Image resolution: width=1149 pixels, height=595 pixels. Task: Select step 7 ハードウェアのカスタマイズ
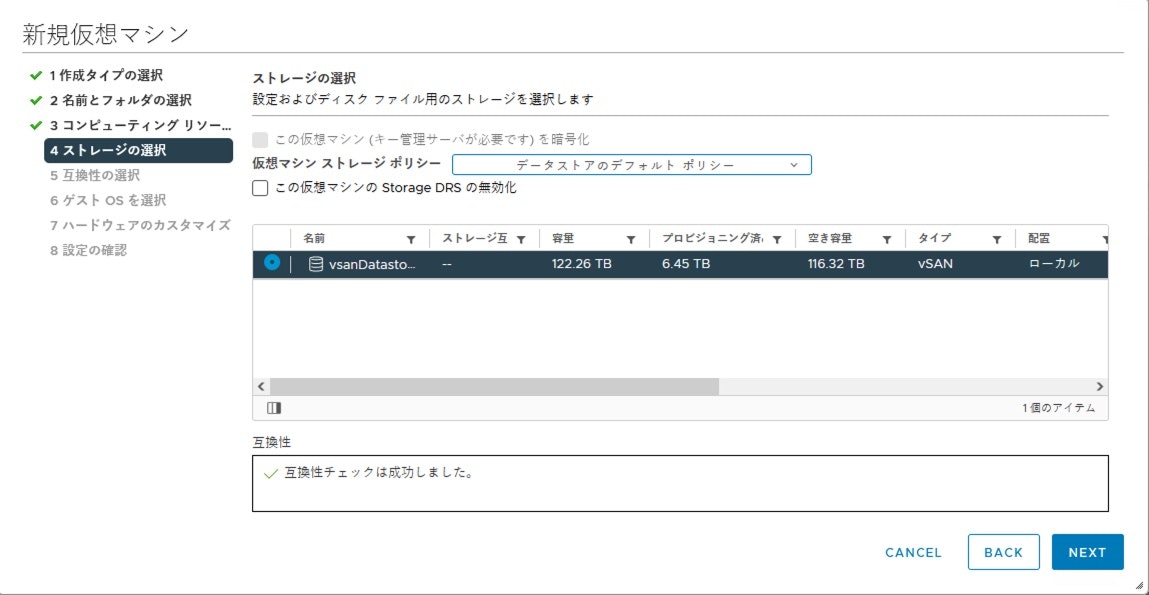pos(141,225)
